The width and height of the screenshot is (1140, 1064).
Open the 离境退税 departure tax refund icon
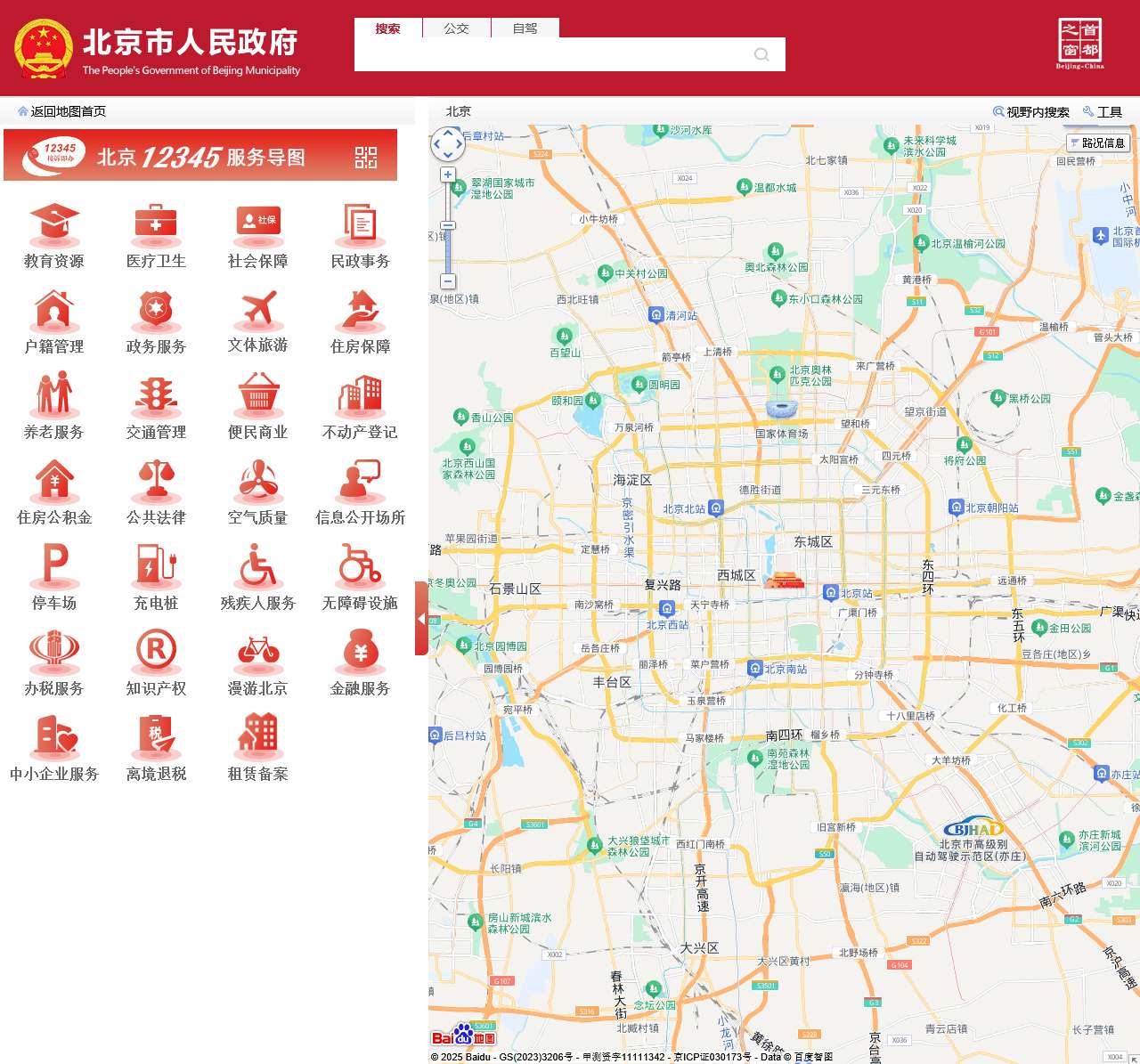(156, 739)
